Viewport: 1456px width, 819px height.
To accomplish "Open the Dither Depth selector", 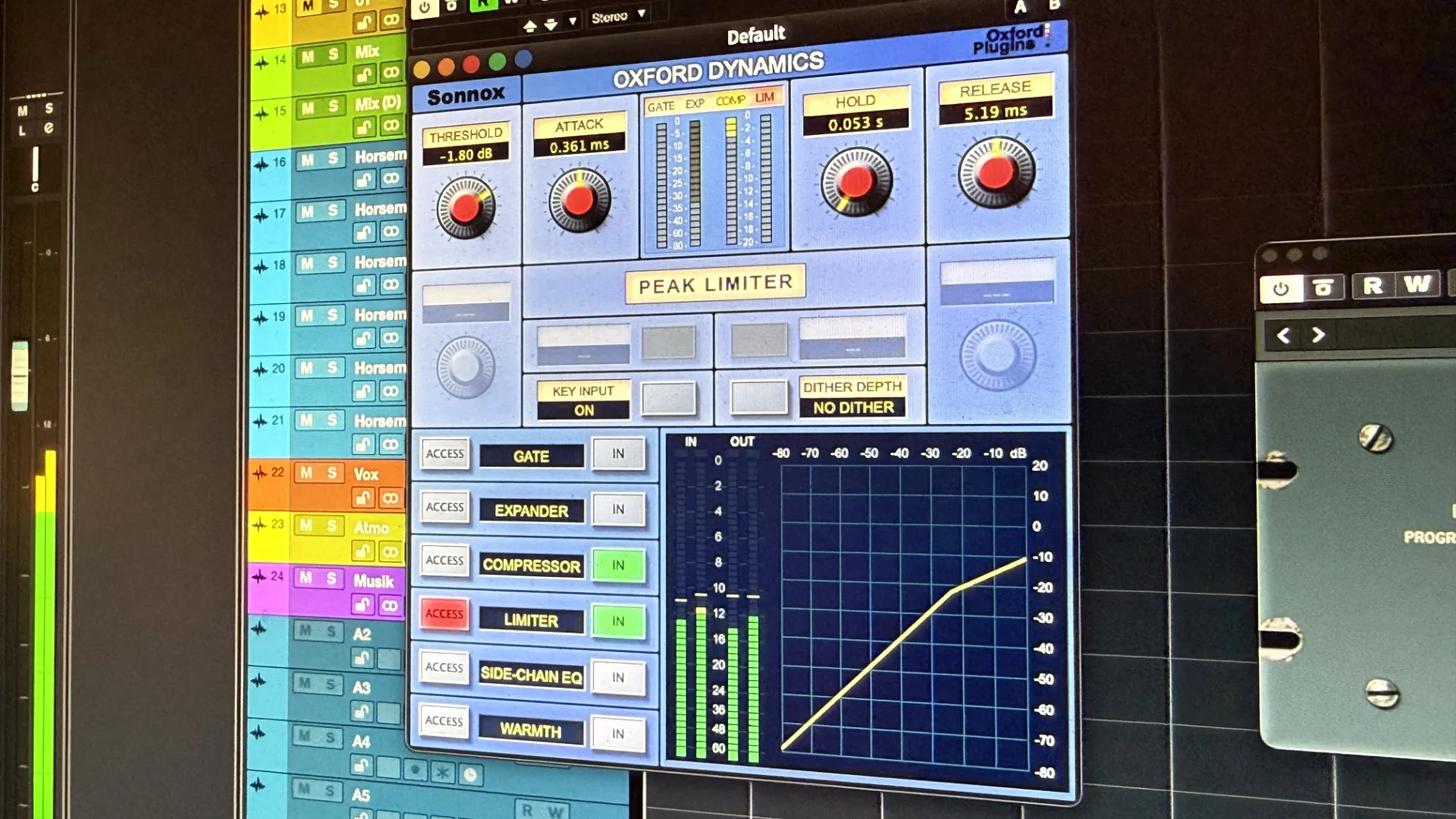I will 853,407.
